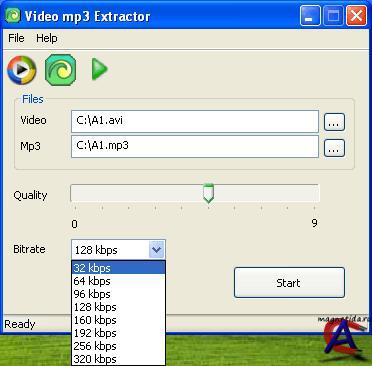
Task: Open the Help menu
Action: pyautogui.click(x=47, y=38)
